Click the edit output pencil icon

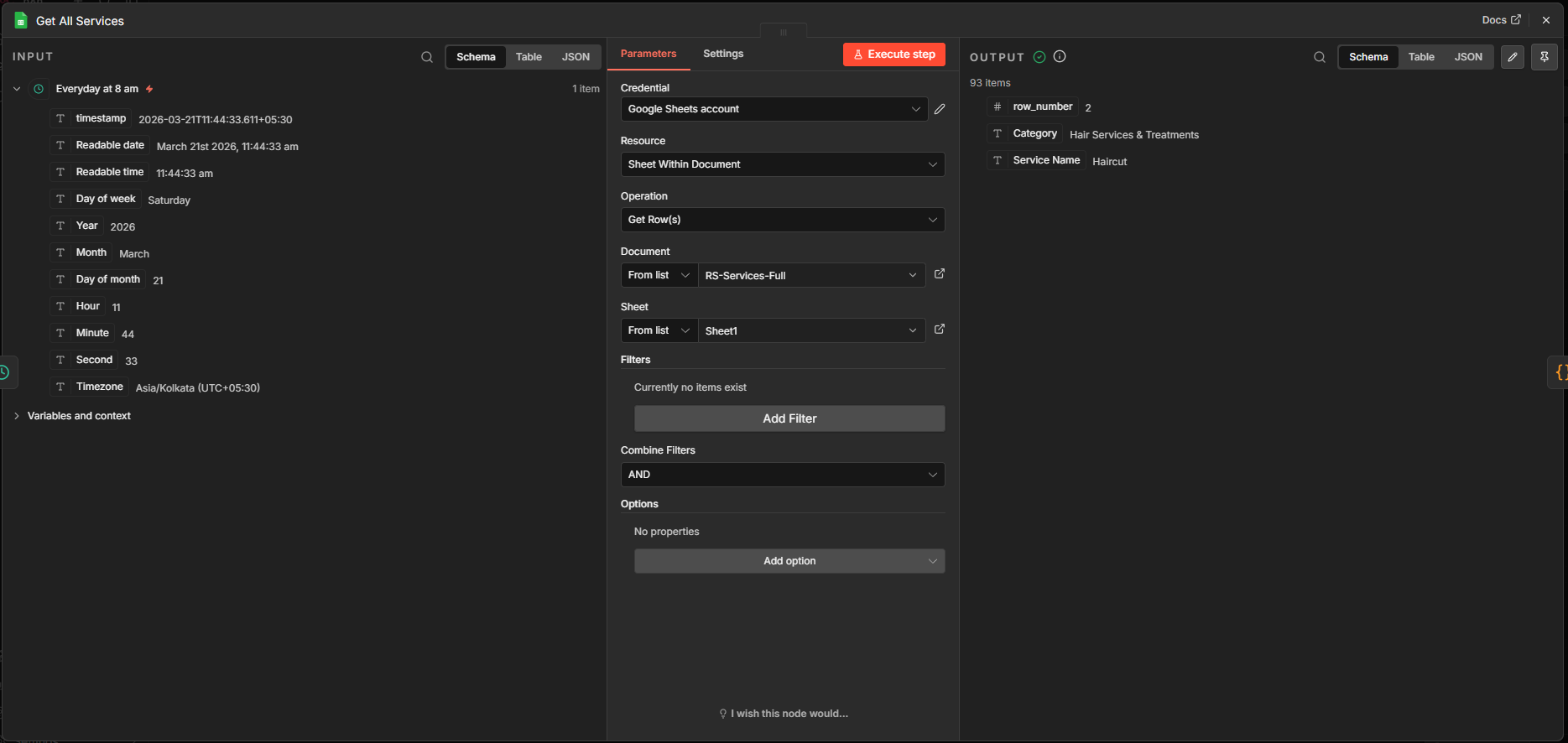[1513, 57]
